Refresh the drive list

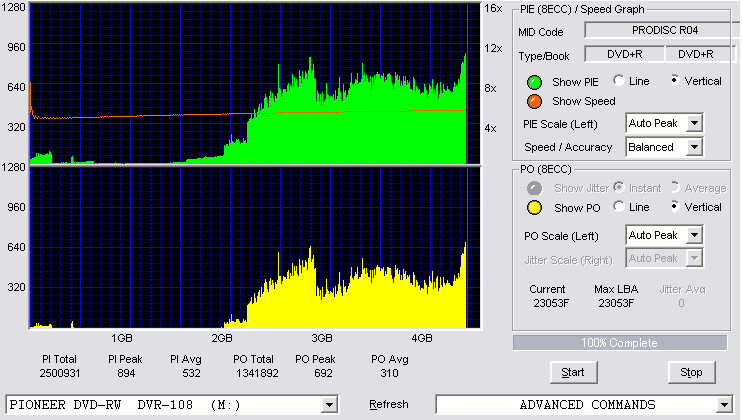tap(389, 405)
